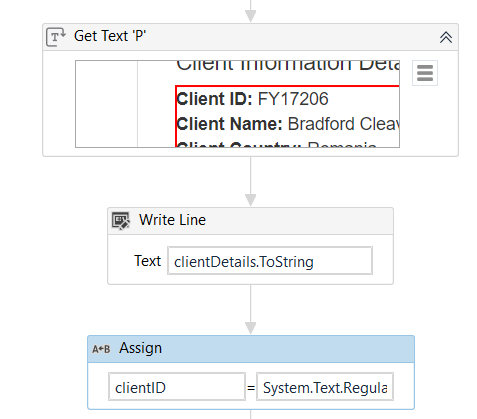Click the Client ID FY17206 text in preview
The height and width of the screenshot is (419, 477).
coord(252,99)
